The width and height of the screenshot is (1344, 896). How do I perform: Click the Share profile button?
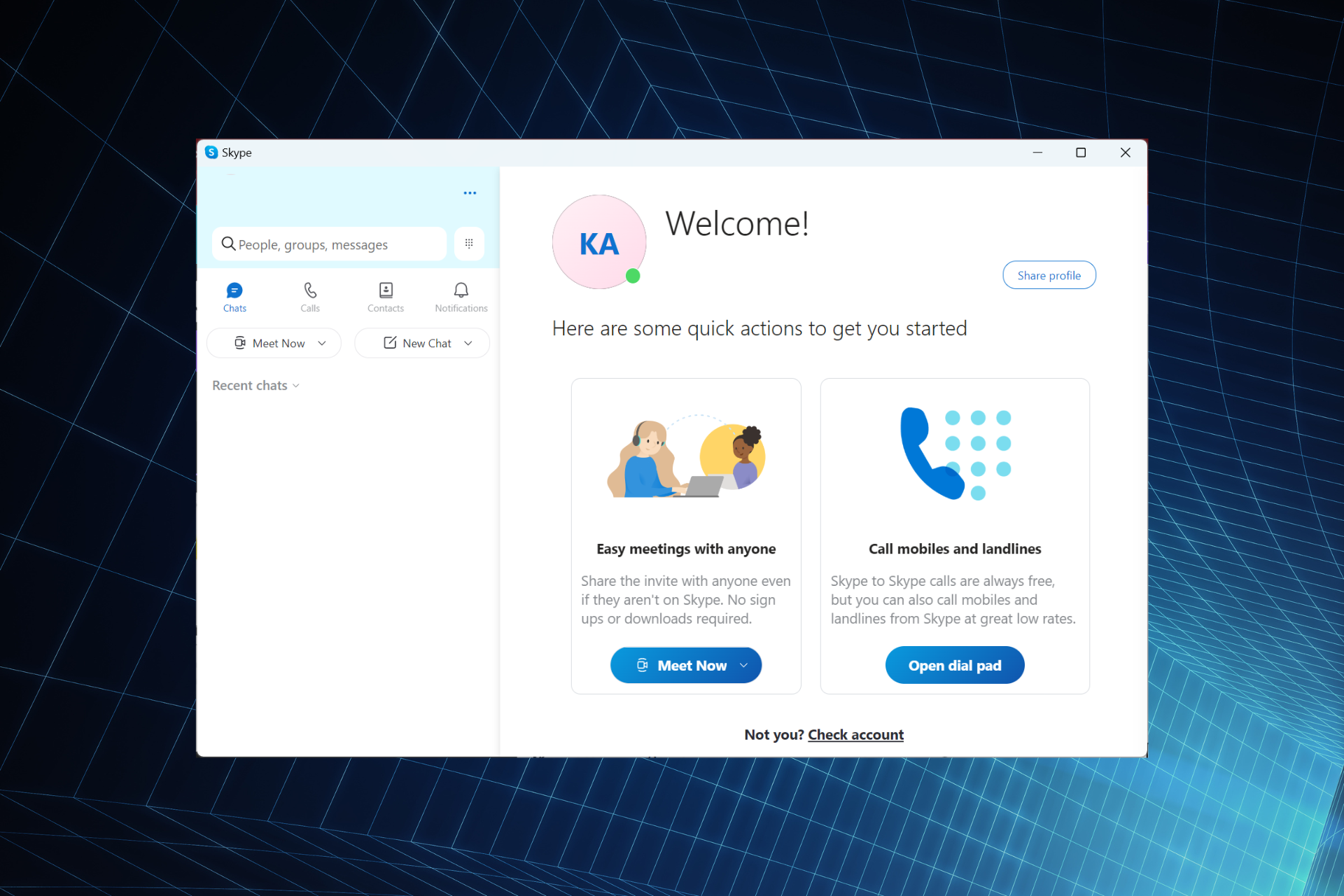click(1049, 275)
